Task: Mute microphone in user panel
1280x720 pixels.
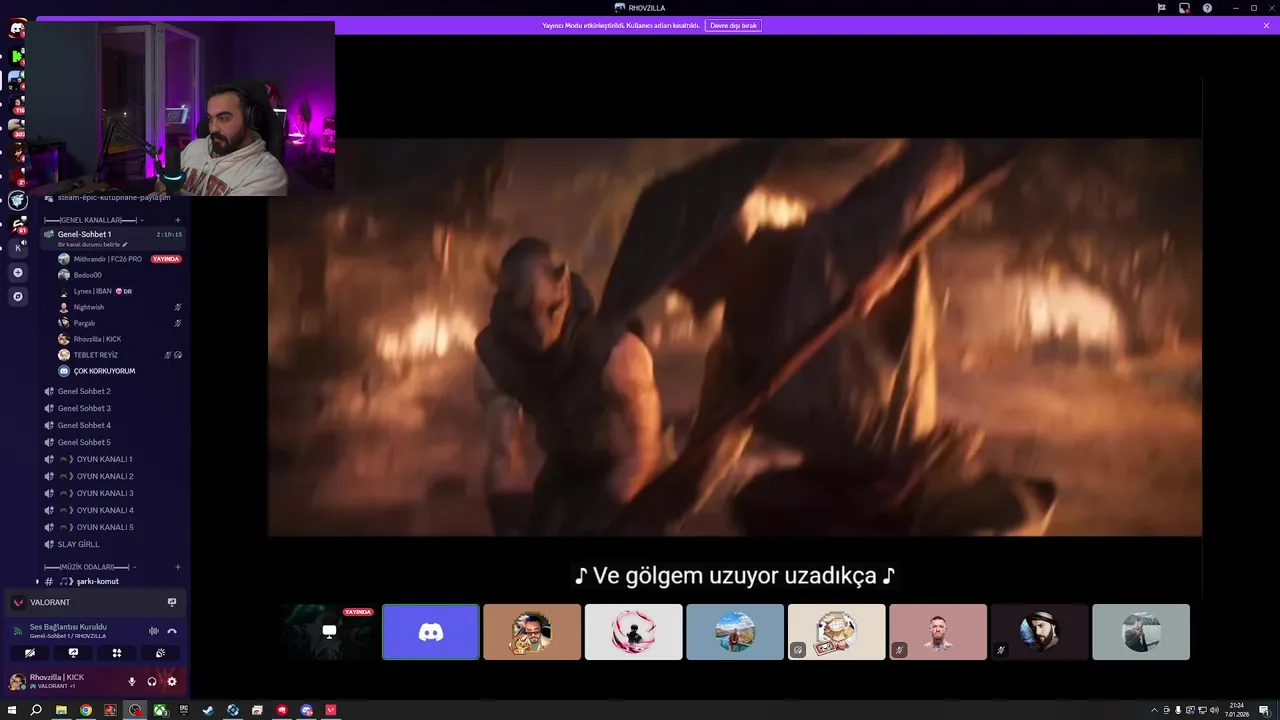Action: (131, 681)
